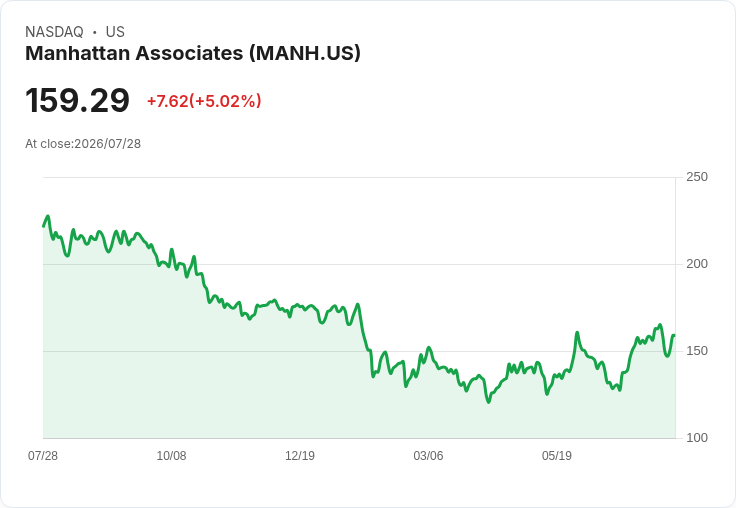The width and height of the screenshot is (736, 508).
Task: Click the 07/28 x-axis date label
Action: [x=43, y=455]
